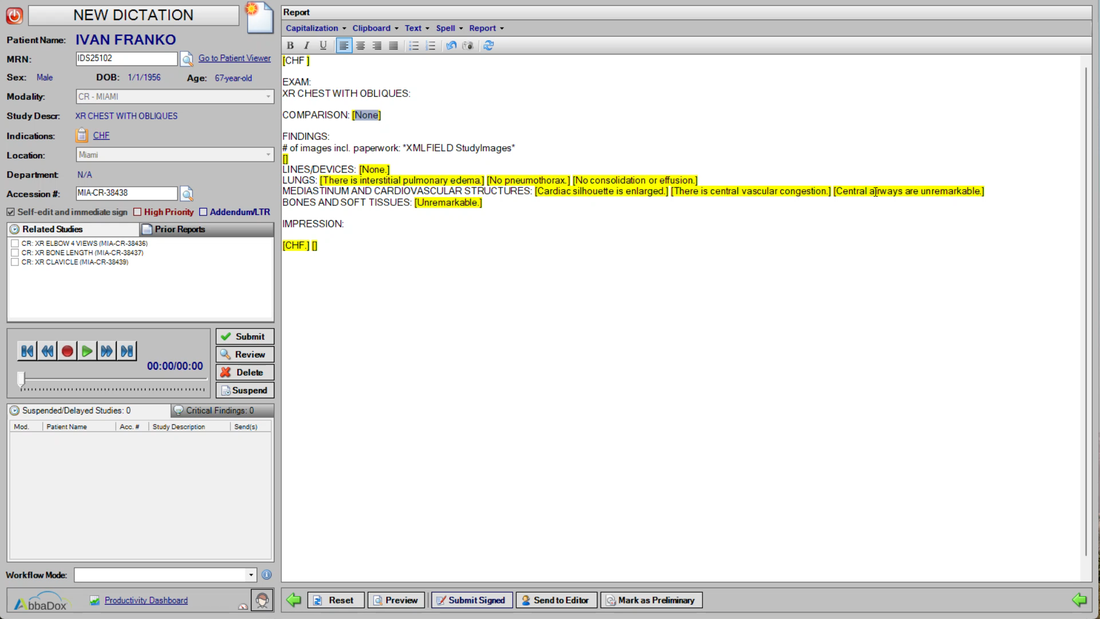Play the dictation audio

tap(86, 351)
